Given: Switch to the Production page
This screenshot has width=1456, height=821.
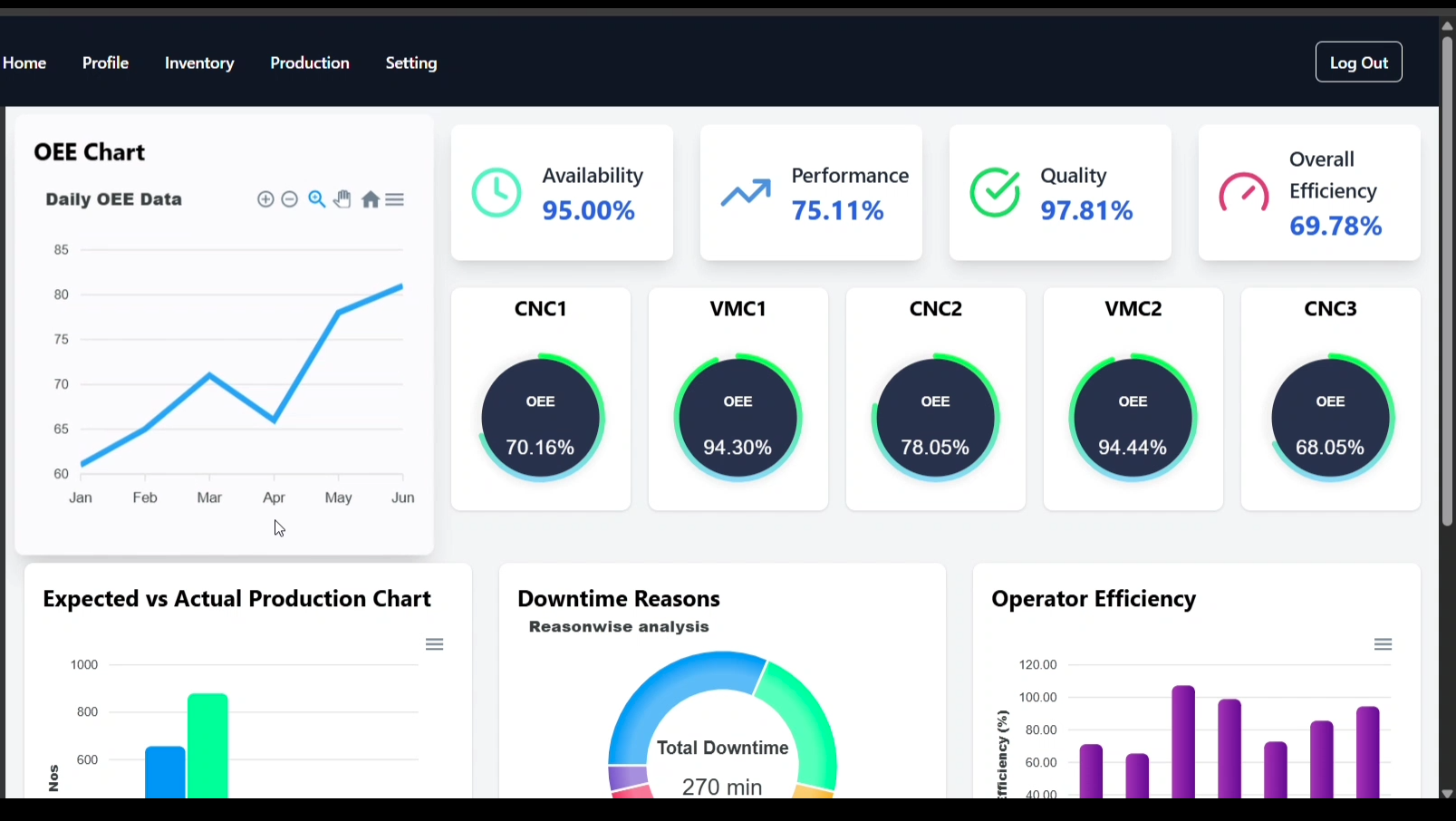Looking at the screenshot, I should [x=310, y=63].
